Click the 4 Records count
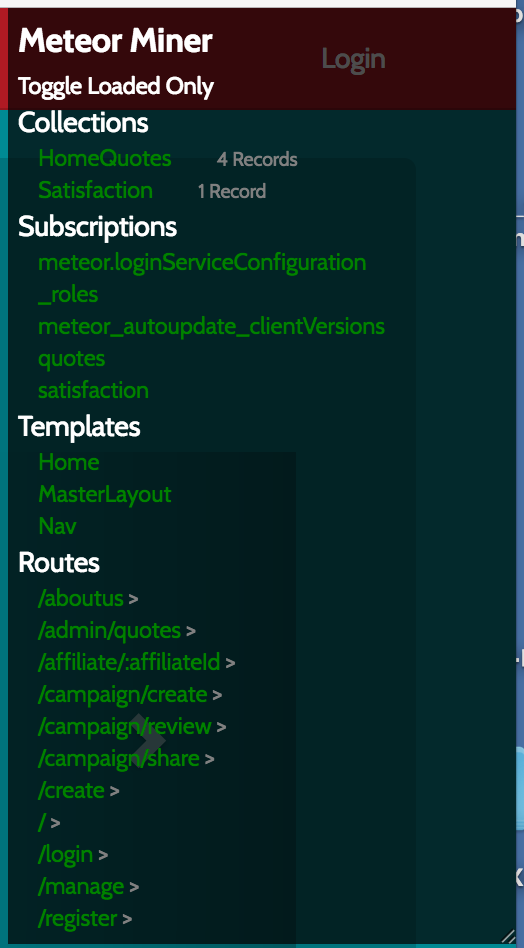 tap(257, 160)
